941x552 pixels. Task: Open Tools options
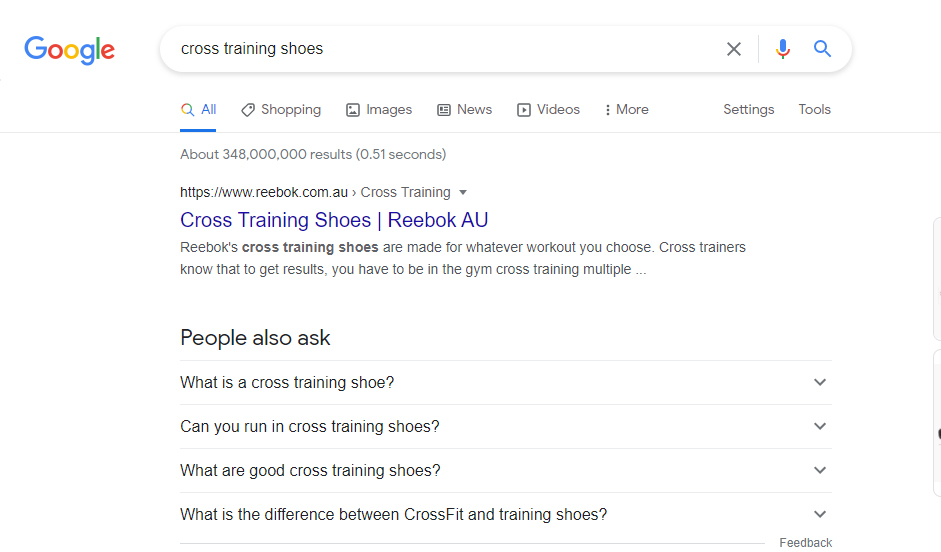[x=814, y=110]
